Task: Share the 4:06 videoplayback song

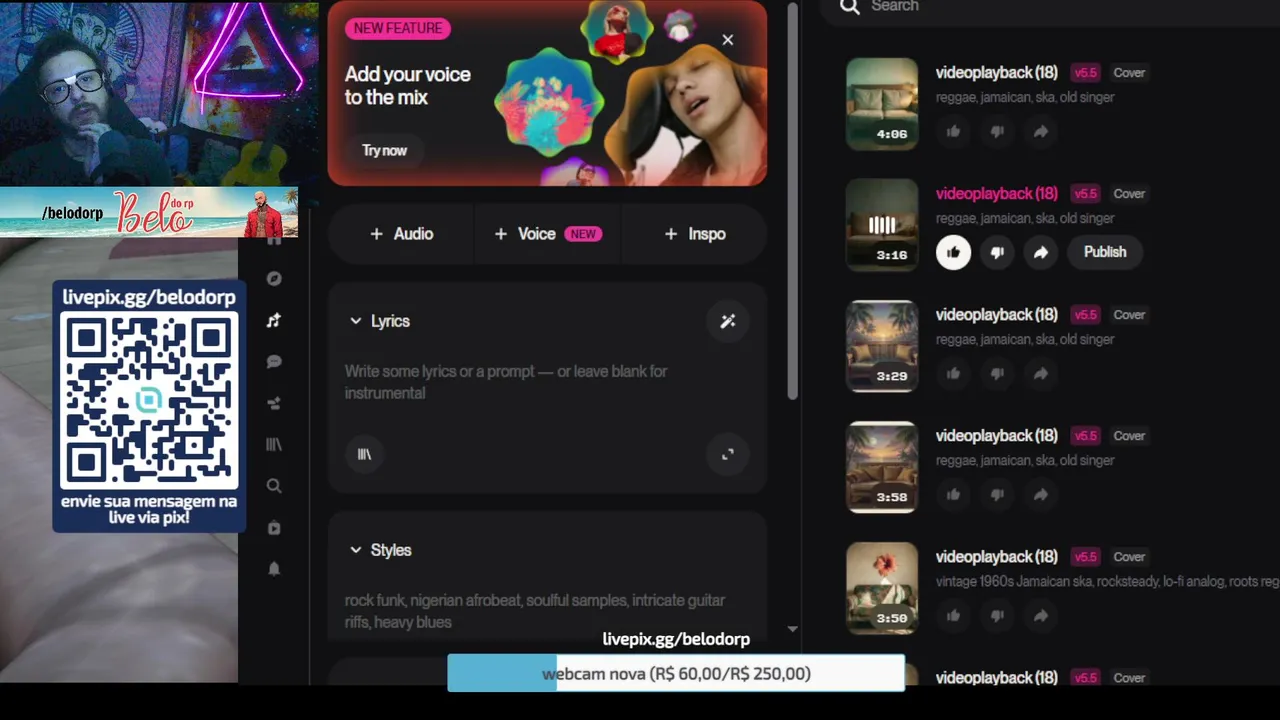Action: [x=1041, y=131]
